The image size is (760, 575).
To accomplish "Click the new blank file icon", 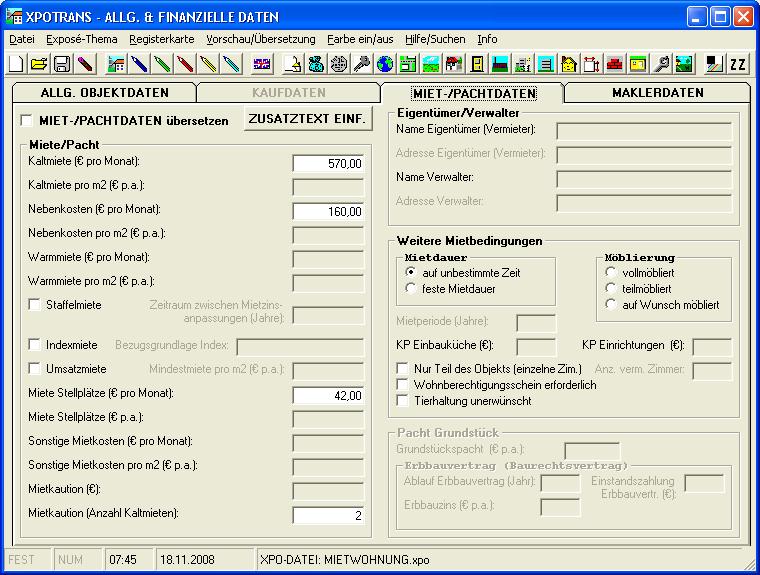I will point(17,64).
